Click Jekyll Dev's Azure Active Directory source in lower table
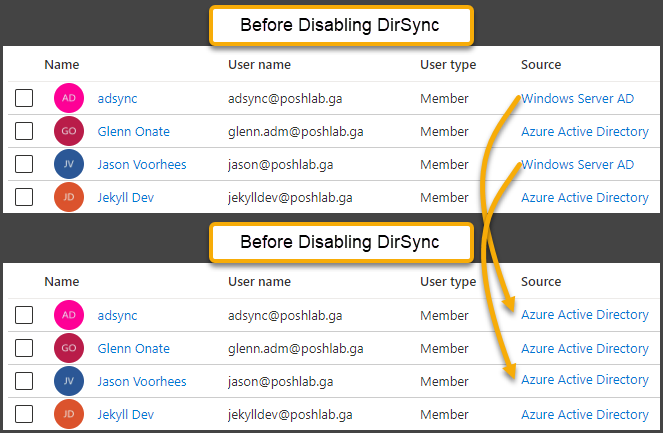 pos(585,414)
